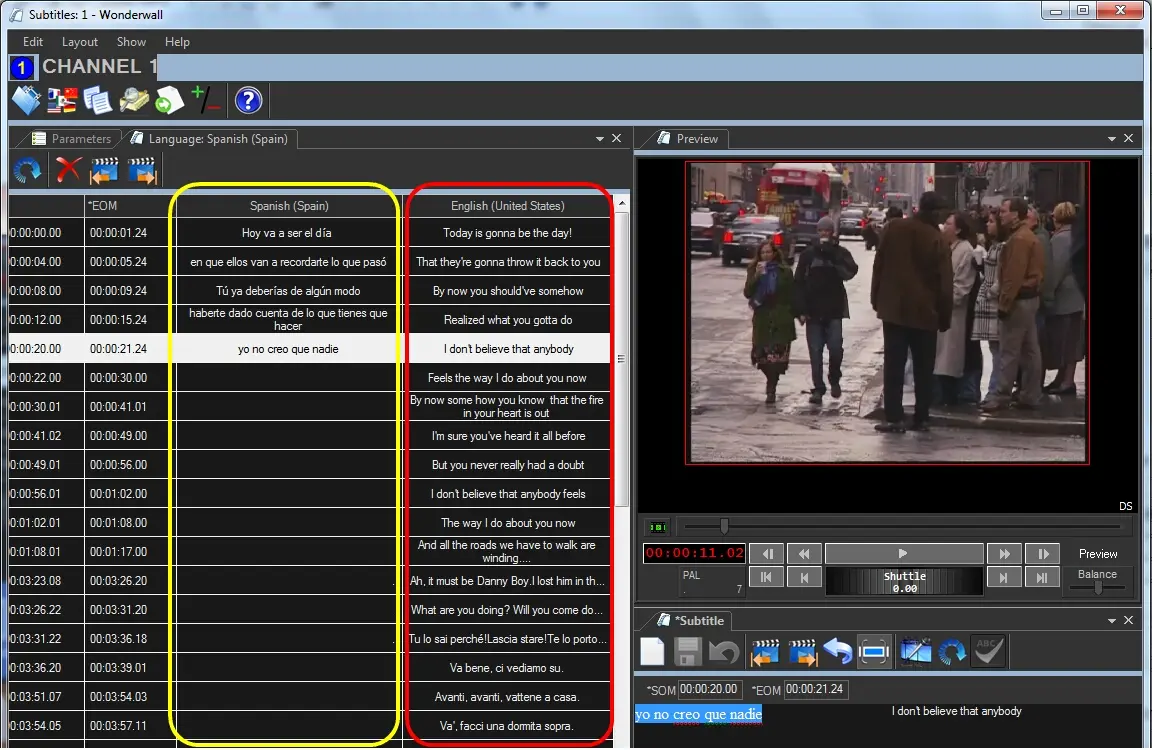Click the Balance slider

[x=1097, y=588]
